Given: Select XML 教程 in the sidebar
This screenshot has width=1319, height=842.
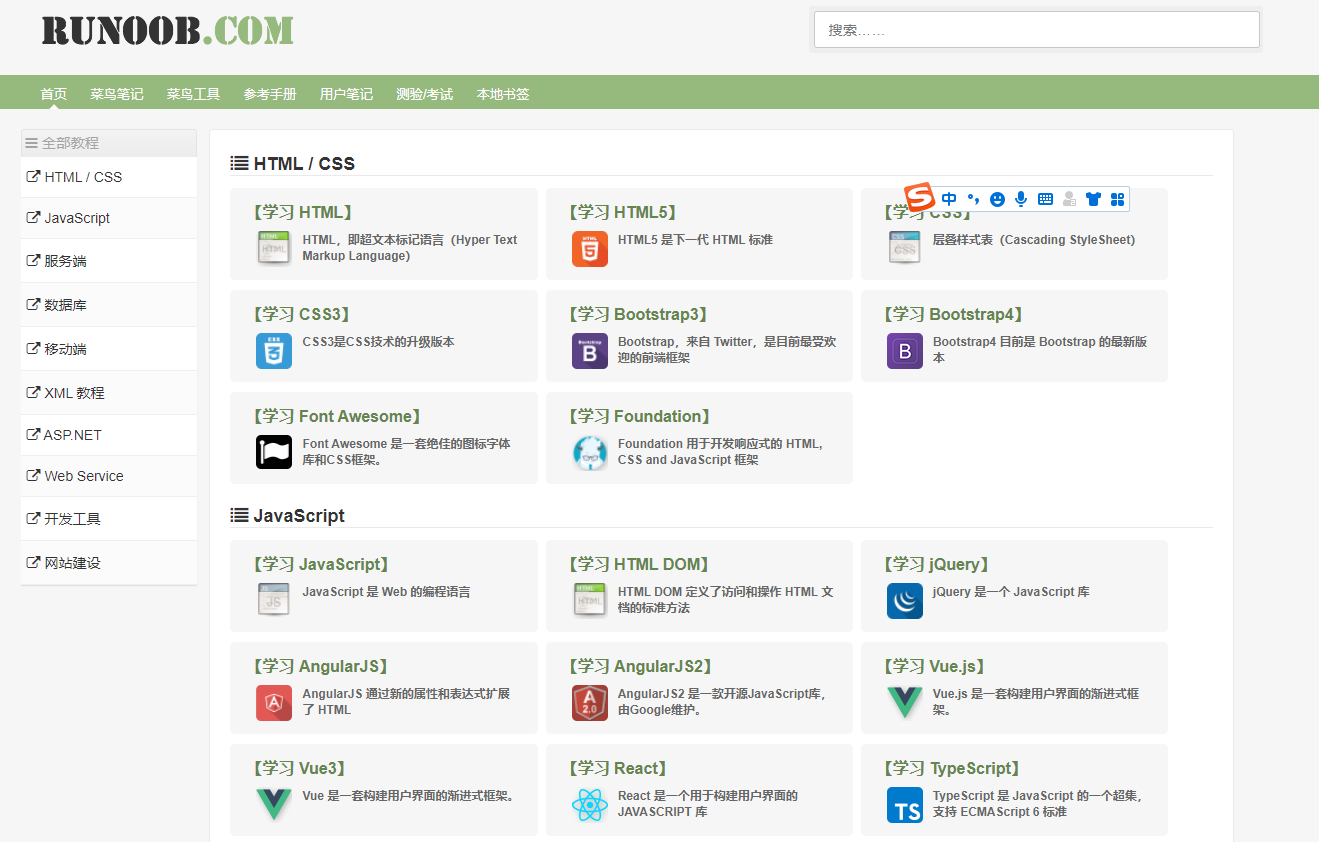Looking at the screenshot, I should [x=109, y=393].
